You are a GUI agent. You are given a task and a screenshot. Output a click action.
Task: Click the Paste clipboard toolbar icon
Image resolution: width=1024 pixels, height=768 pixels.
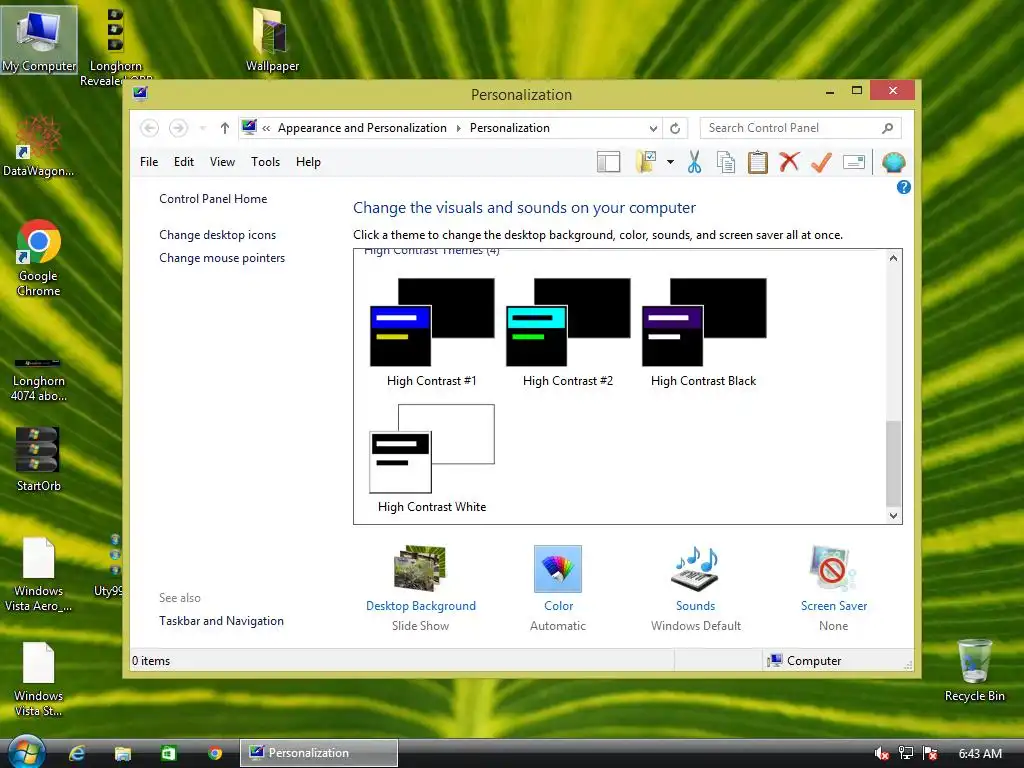(758, 162)
